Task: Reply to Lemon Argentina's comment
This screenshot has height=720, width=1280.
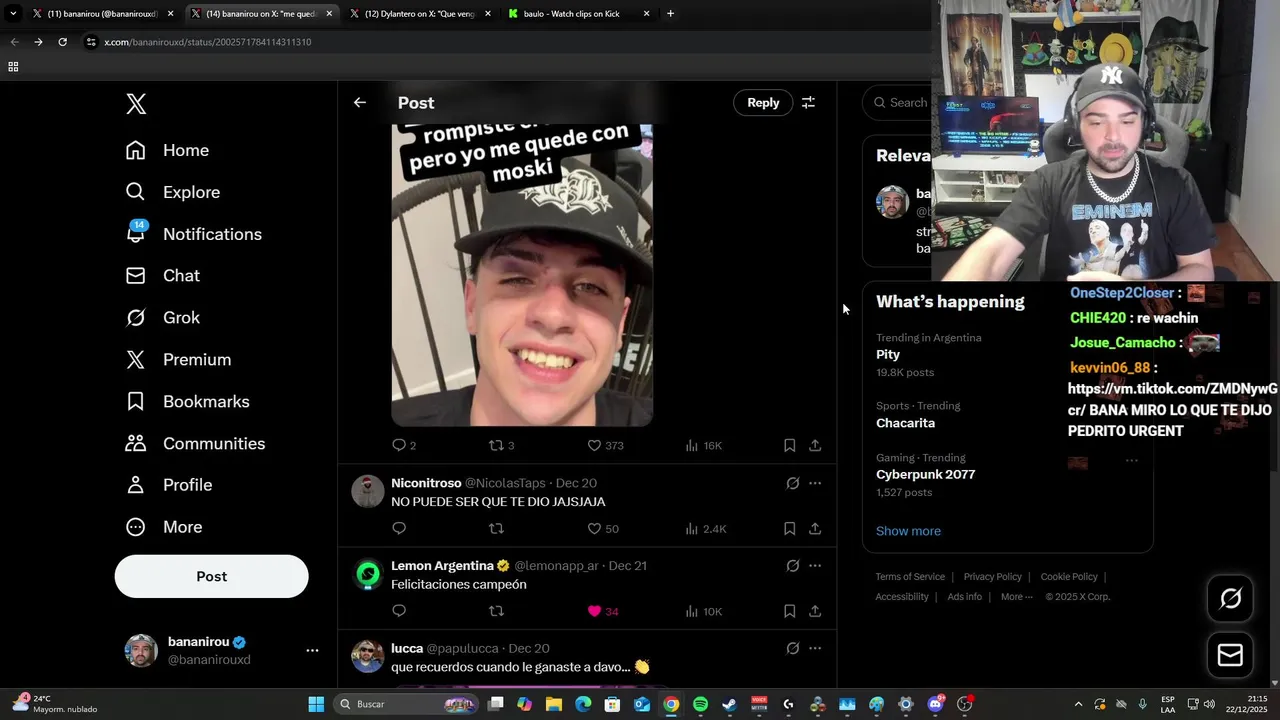Action: (x=399, y=611)
